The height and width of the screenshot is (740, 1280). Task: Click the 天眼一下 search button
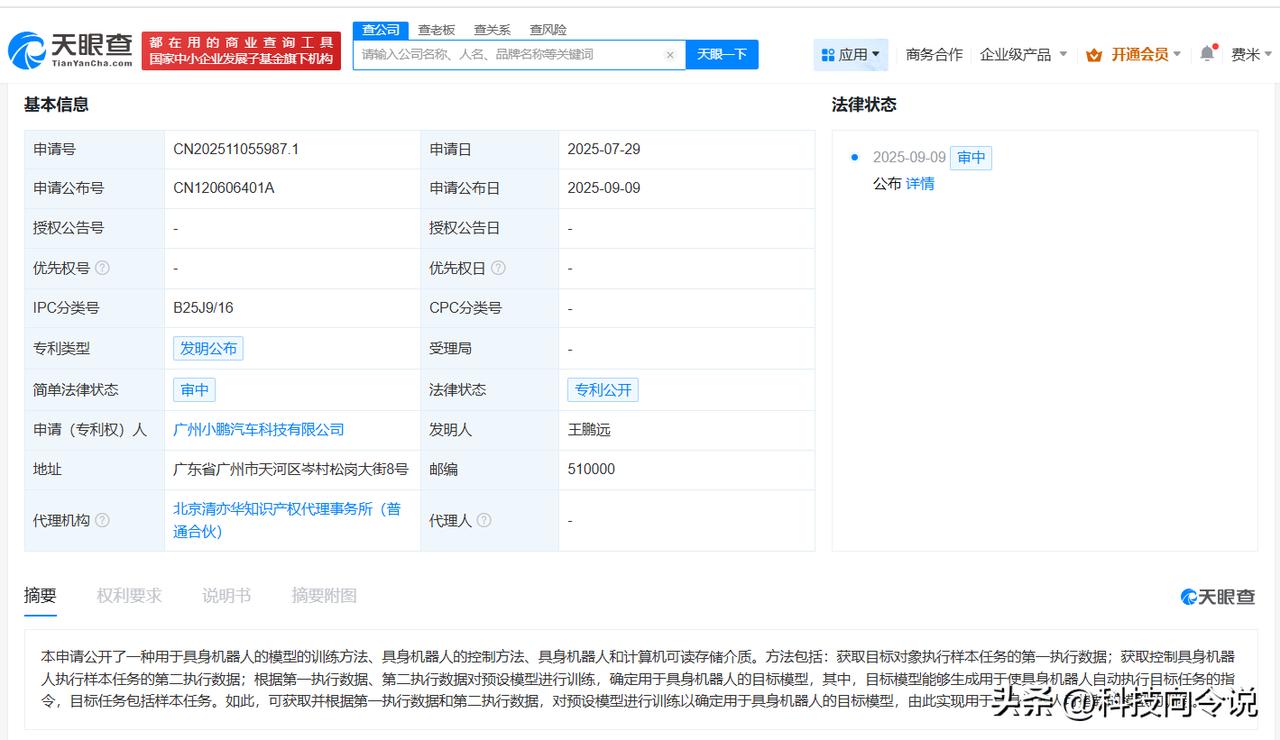(722, 55)
